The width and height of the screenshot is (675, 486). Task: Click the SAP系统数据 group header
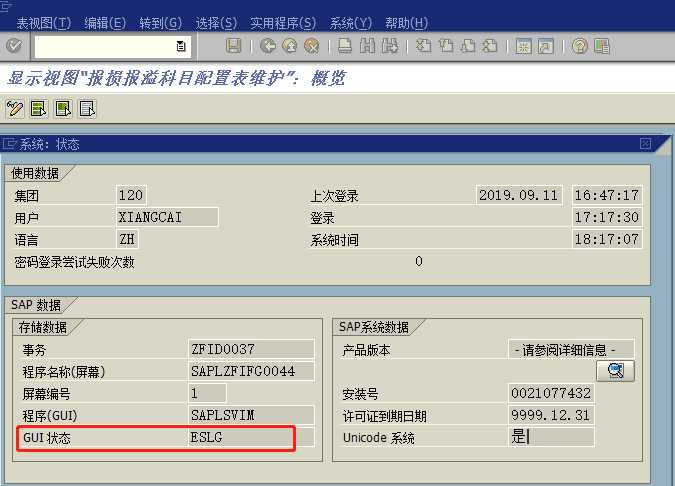(374, 327)
